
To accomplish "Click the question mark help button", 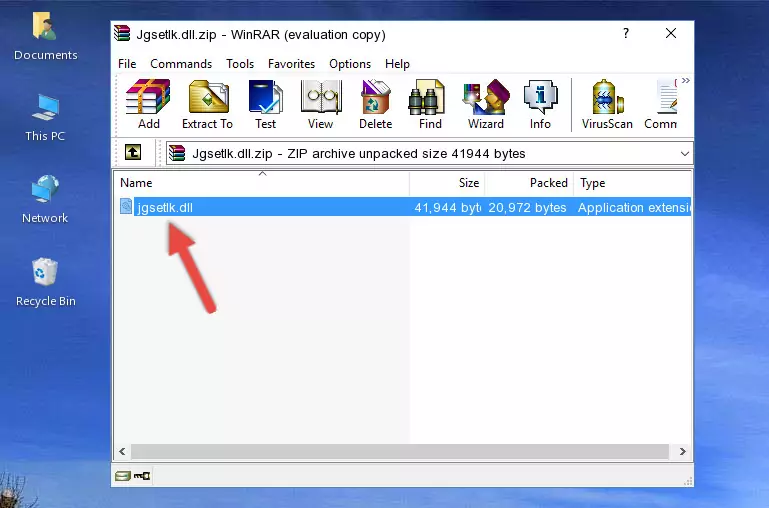I will (626, 33).
